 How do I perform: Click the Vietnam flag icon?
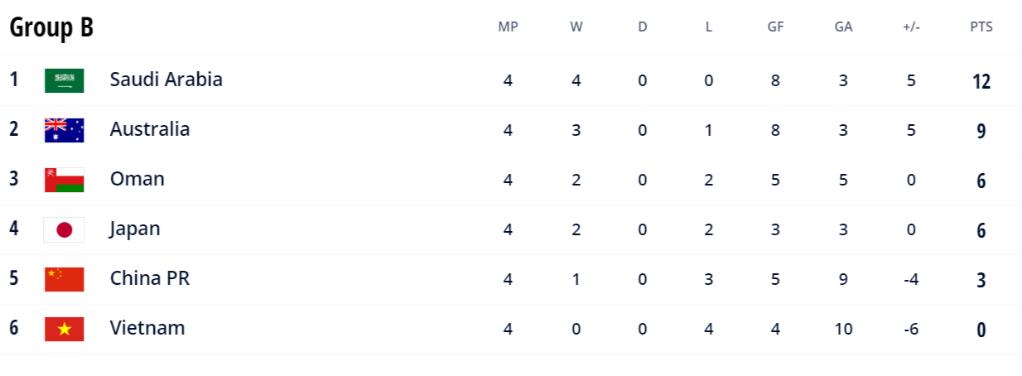(x=64, y=329)
